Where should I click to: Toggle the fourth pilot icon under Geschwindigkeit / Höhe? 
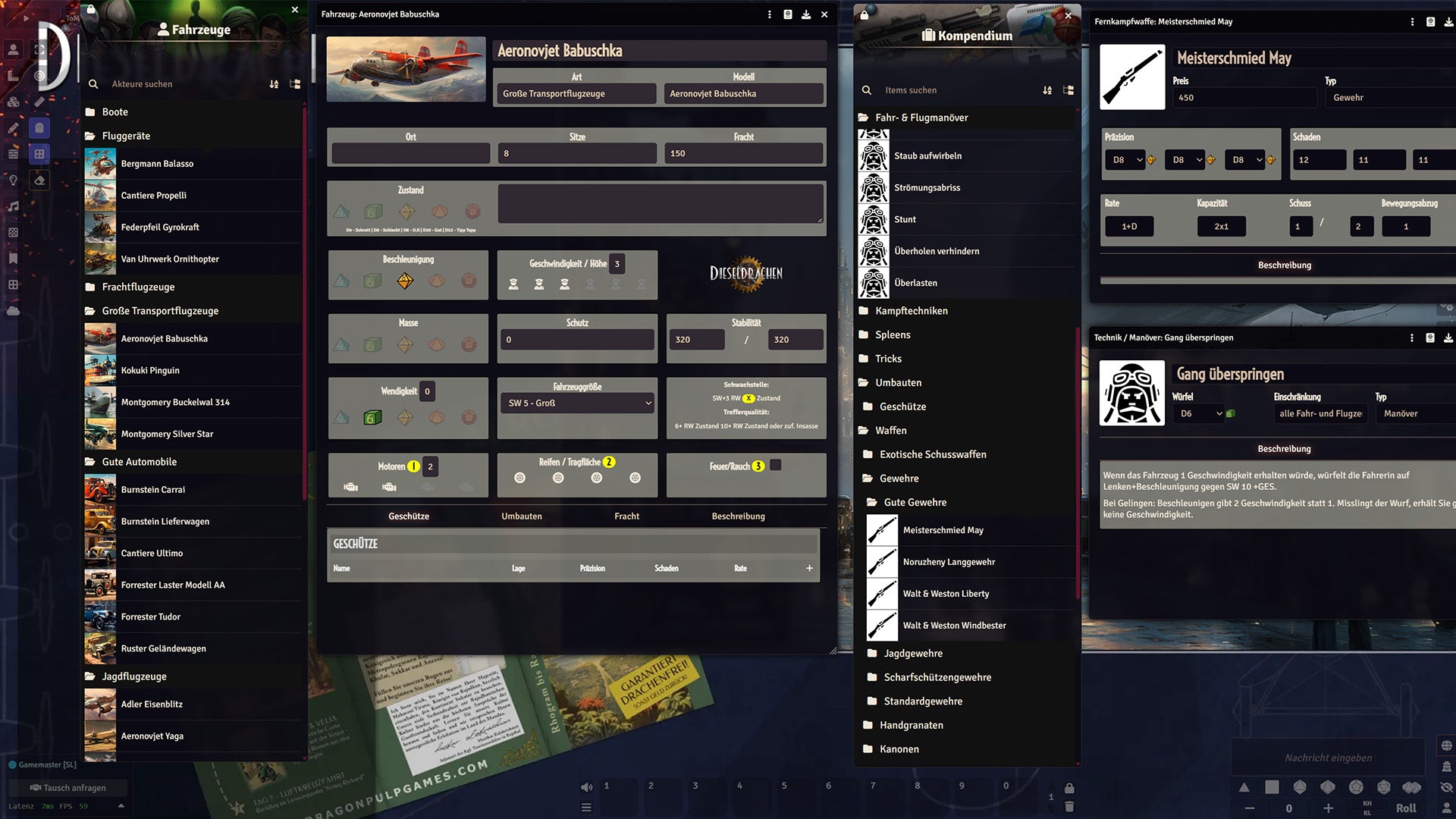coord(590,284)
